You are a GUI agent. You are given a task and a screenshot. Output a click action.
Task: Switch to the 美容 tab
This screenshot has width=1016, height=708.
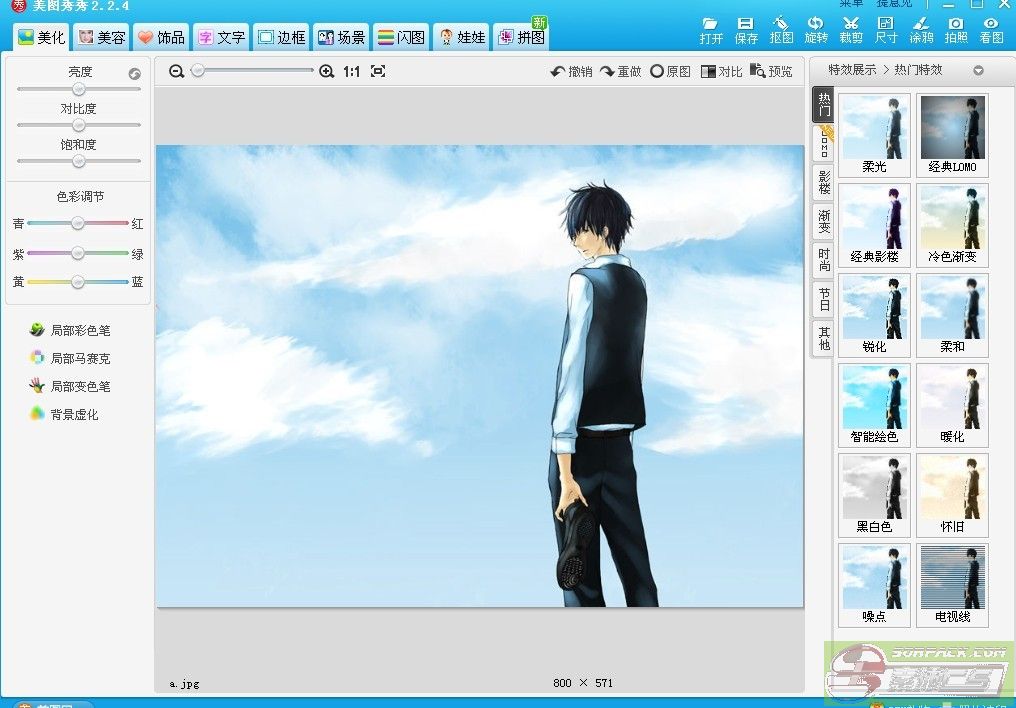click(102, 37)
